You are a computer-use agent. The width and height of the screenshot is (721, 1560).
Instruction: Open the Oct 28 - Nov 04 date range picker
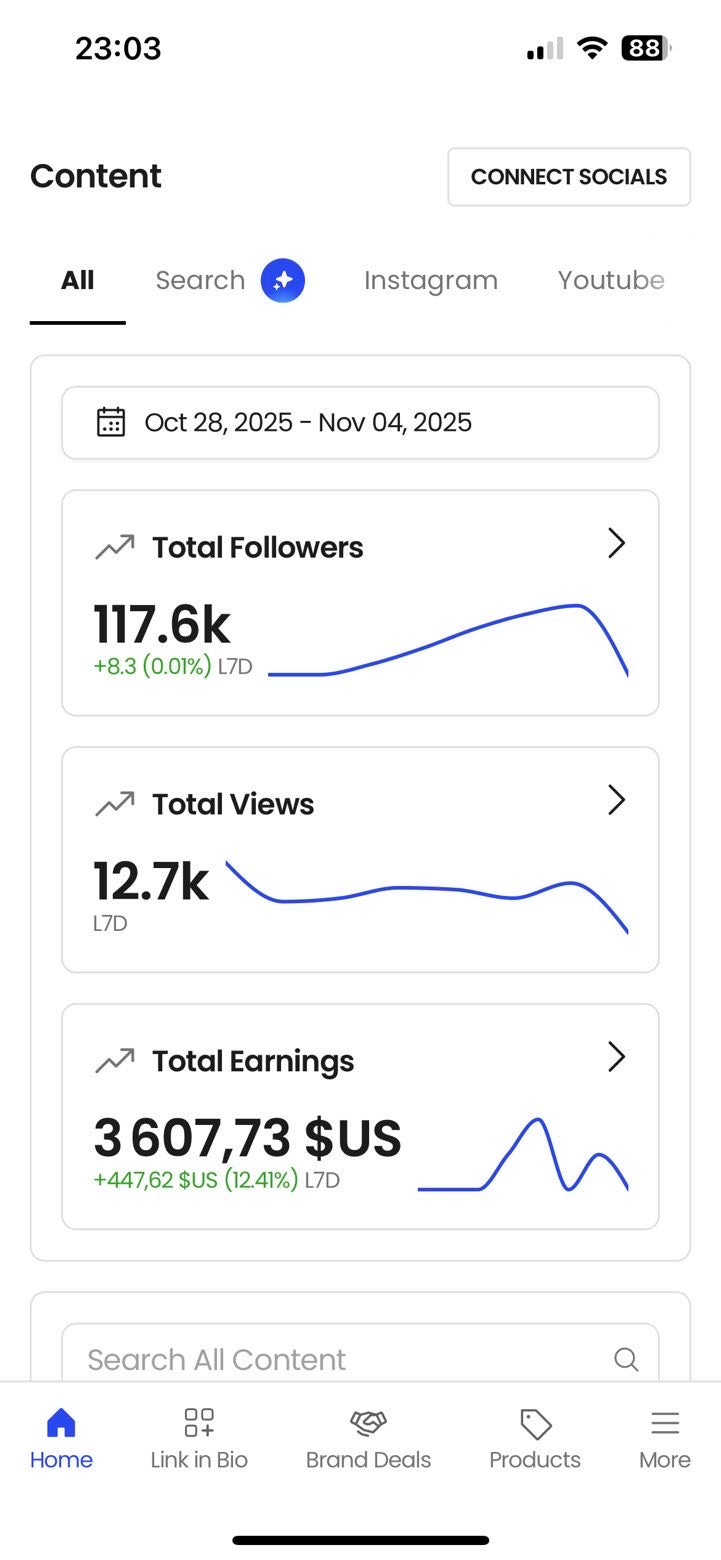360,422
